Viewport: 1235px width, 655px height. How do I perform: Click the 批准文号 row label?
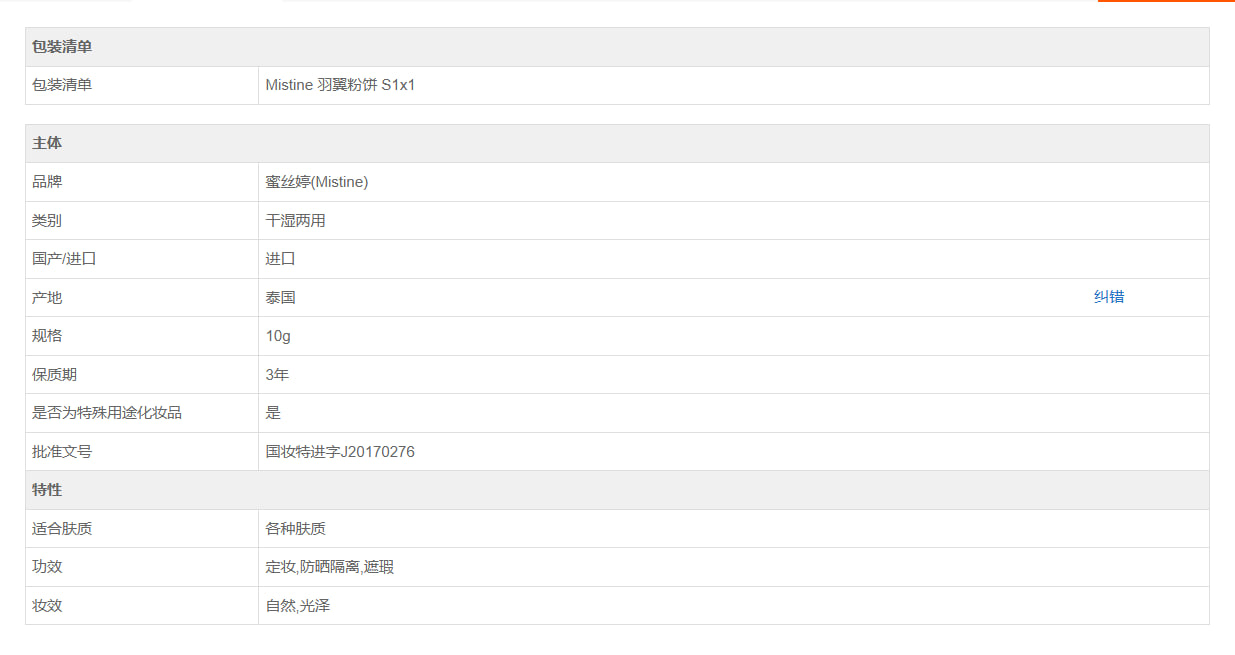62,451
